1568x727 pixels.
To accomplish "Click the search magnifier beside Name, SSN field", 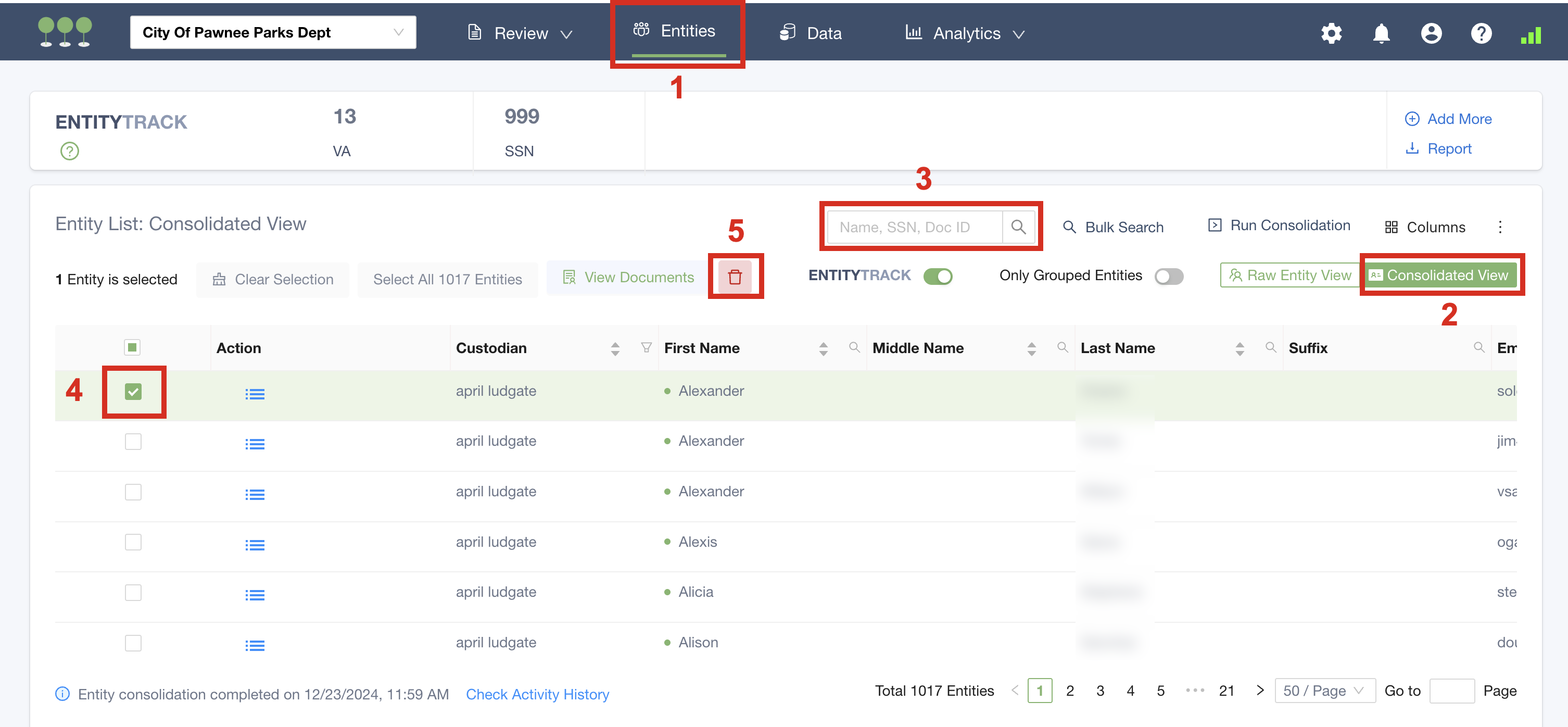I will [x=1018, y=227].
